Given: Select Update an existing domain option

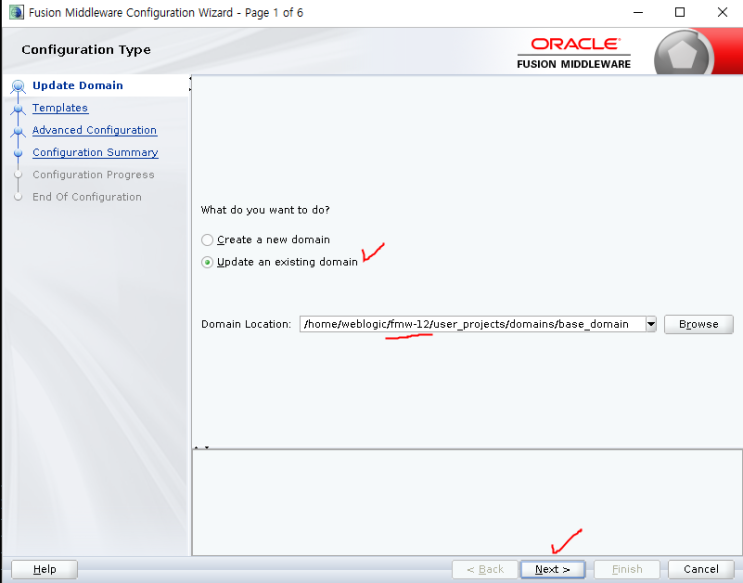Looking at the screenshot, I should point(207,262).
